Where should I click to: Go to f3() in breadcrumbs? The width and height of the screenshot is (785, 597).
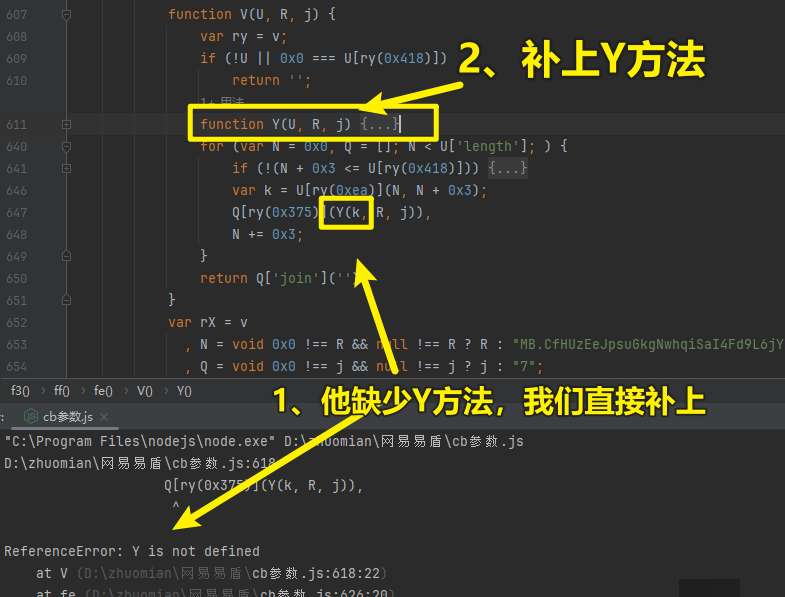pyautogui.click(x=19, y=391)
